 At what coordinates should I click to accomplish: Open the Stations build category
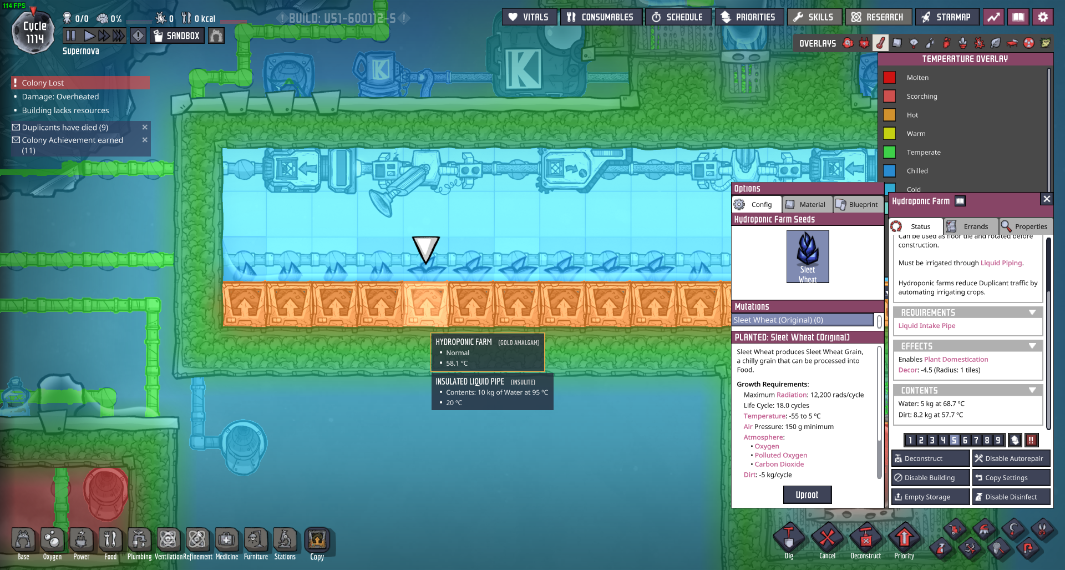[285, 540]
